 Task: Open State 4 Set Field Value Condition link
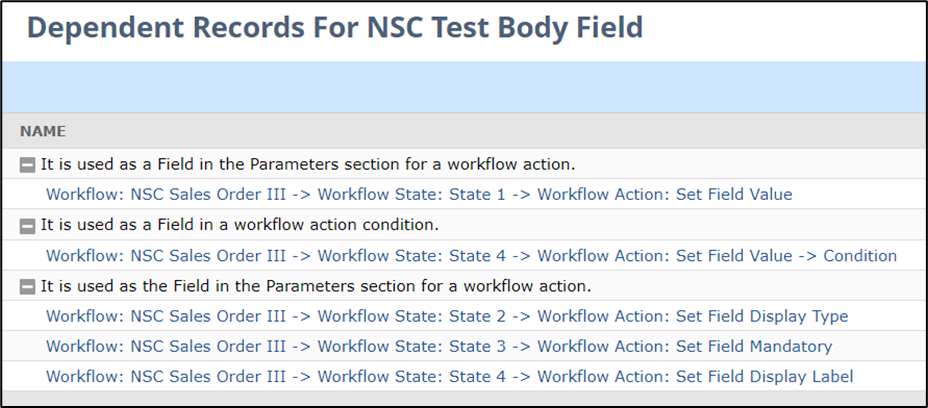click(470, 256)
